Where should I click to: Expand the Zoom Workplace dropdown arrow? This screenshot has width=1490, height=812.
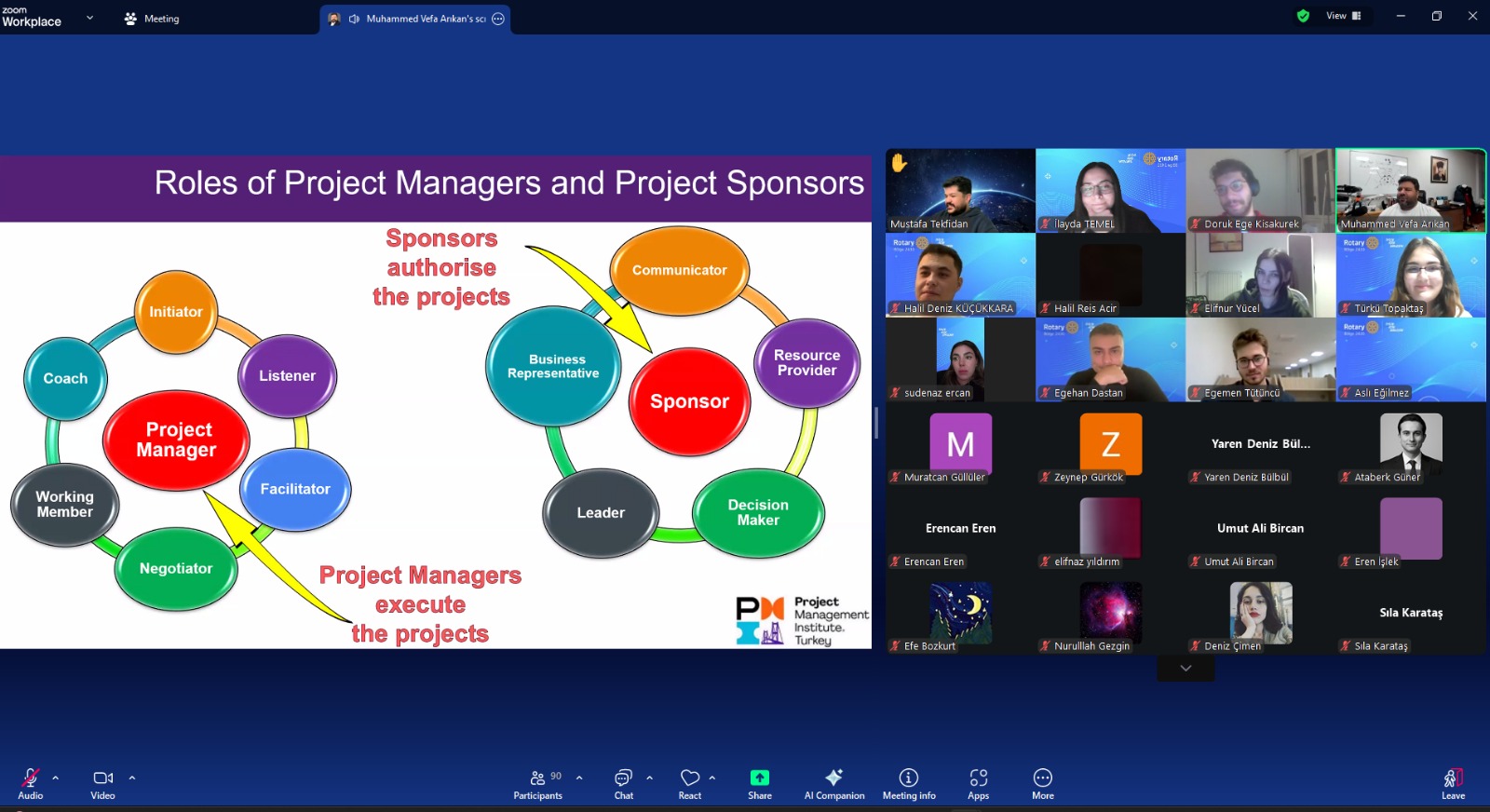pos(89,18)
